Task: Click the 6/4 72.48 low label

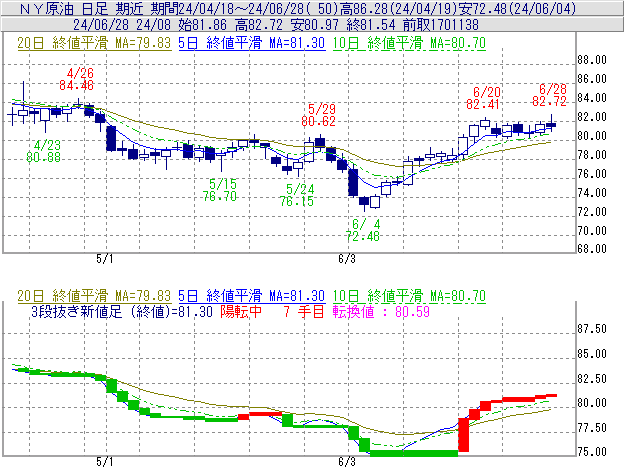Action: coord(363,230)
